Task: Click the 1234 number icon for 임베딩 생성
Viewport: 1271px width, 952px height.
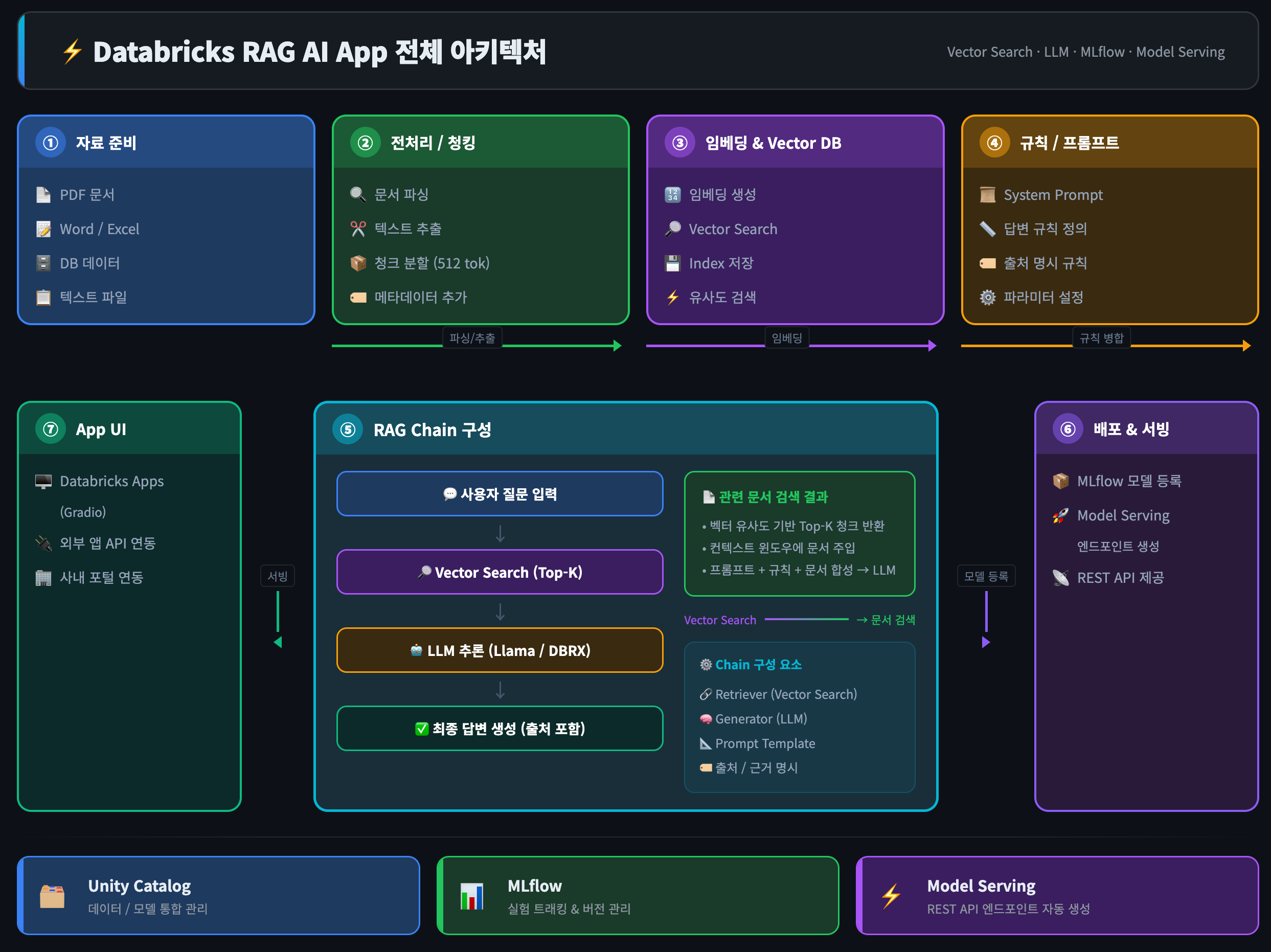Action: (x=672, y=195)
